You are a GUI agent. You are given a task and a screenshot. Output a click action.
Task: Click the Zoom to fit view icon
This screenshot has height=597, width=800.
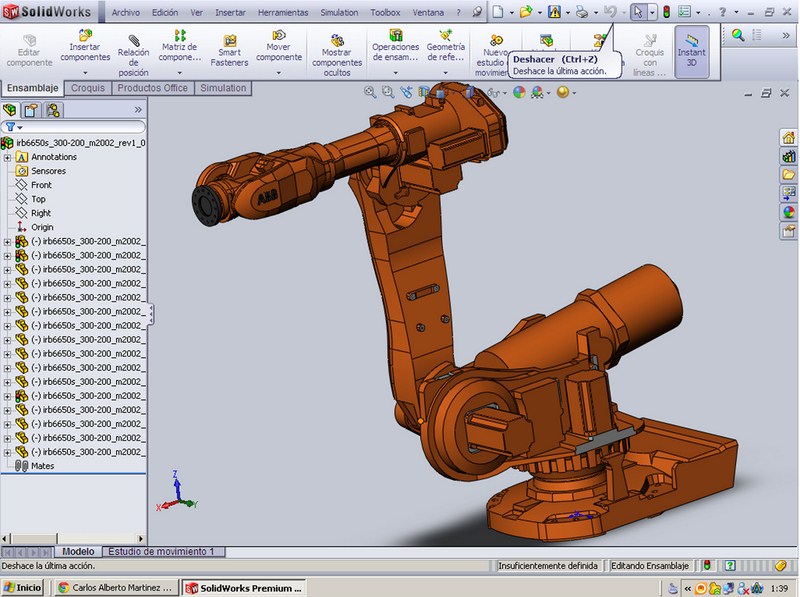point(370,92)
